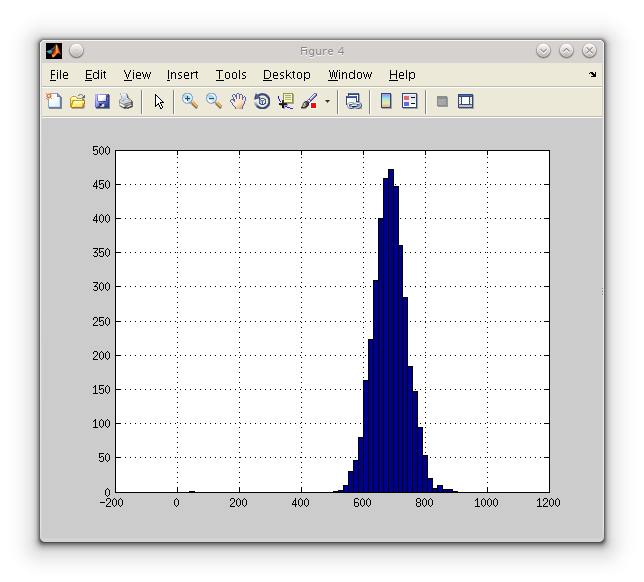Viewport: 644px width, 582px height.
Task: Toggle the Insert Legend button
Action: tap(409, 101)
